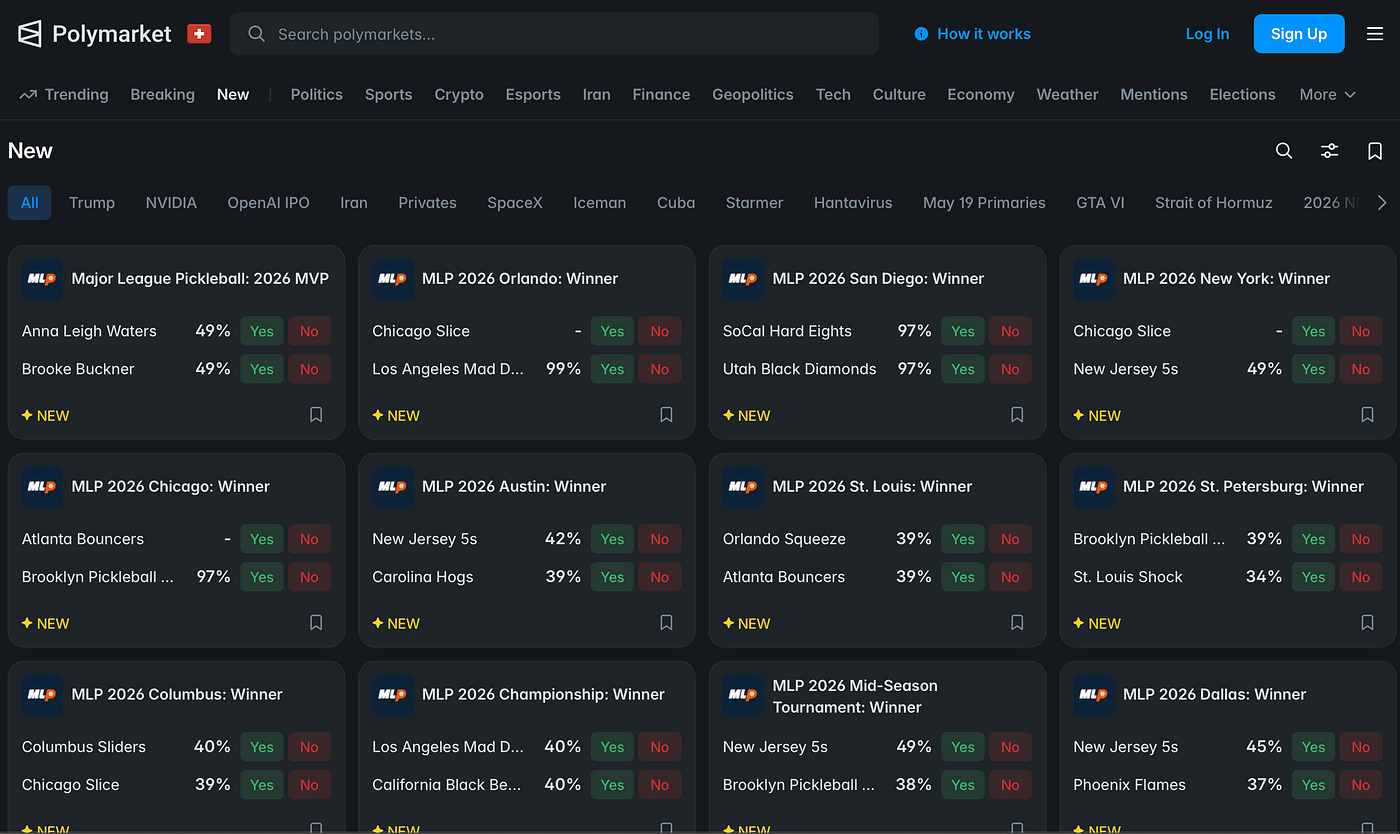Image resolution: width=1400 pixels, height=834 pixels.
Task: Click the Swiss flag icon beside Polymarket
Action: click(199, 34)
